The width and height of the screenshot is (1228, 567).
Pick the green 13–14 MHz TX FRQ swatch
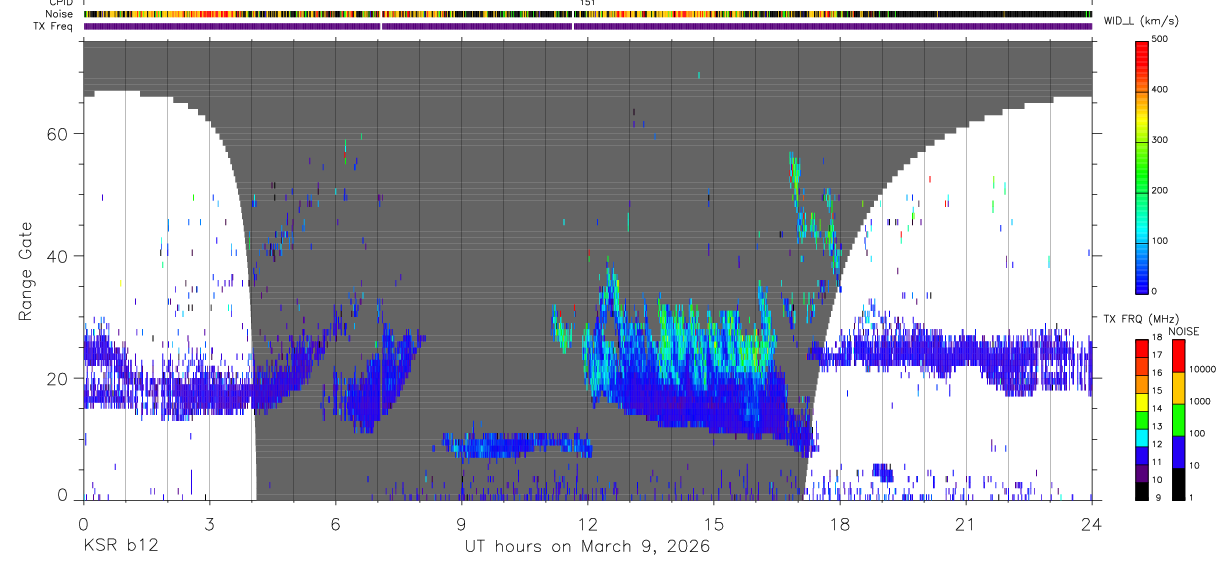click(1142, 418)
